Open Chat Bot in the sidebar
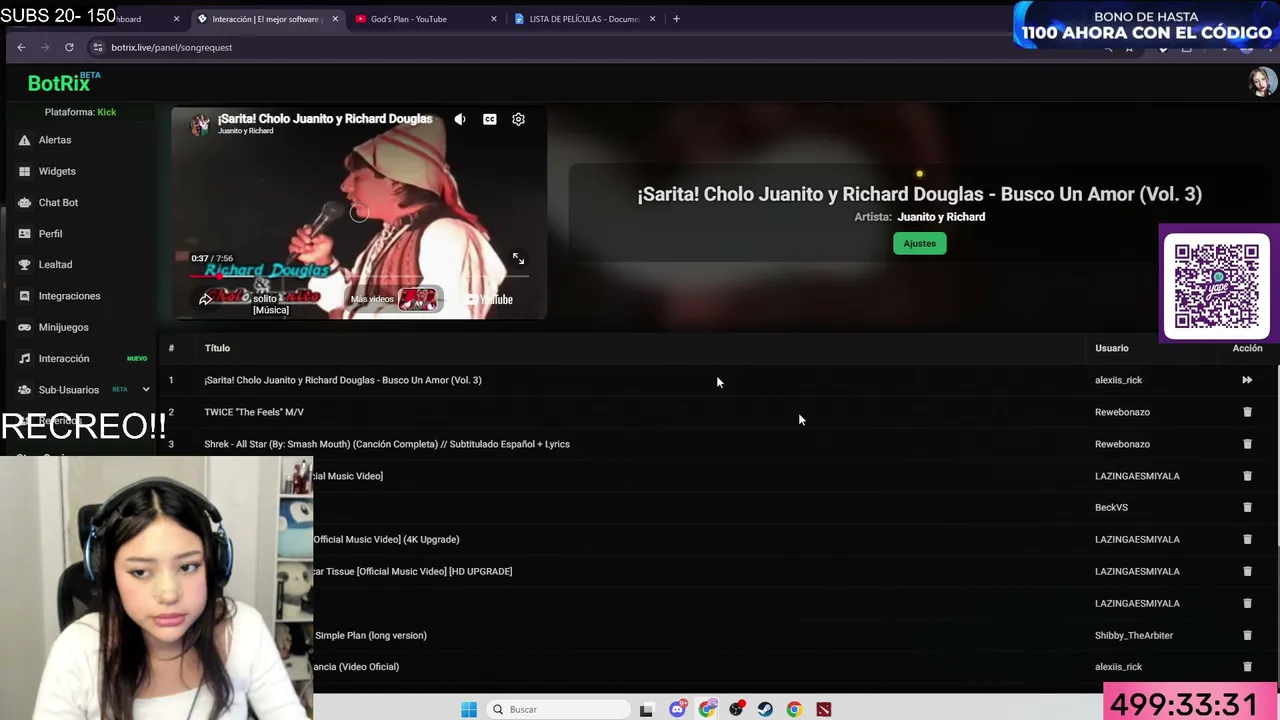This screenshot has width=1280, height=720. (x=58, y=202)
